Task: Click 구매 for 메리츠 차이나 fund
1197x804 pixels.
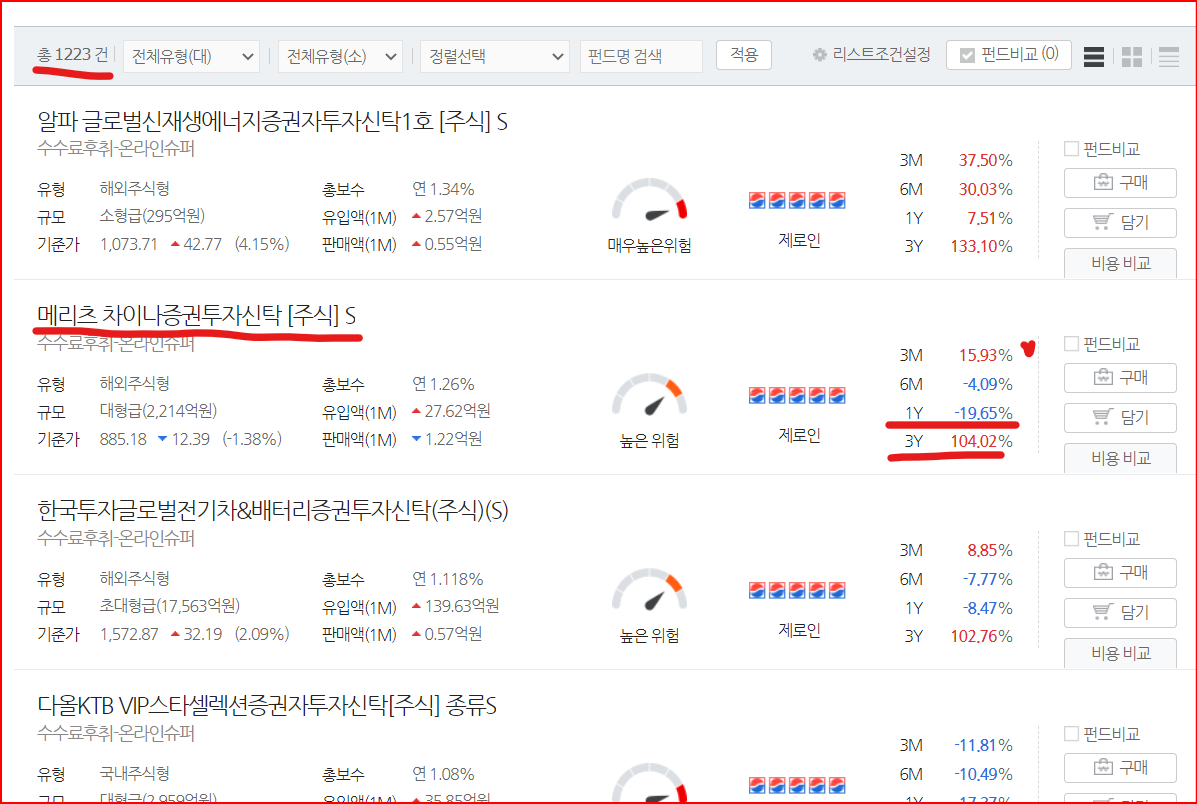Action: tap(1120, 377)
